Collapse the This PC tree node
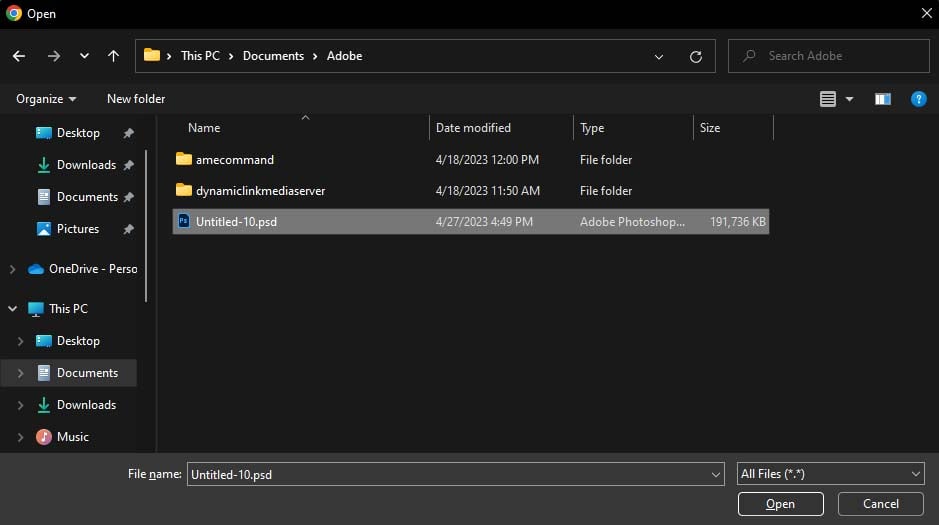 click(12, 309)
